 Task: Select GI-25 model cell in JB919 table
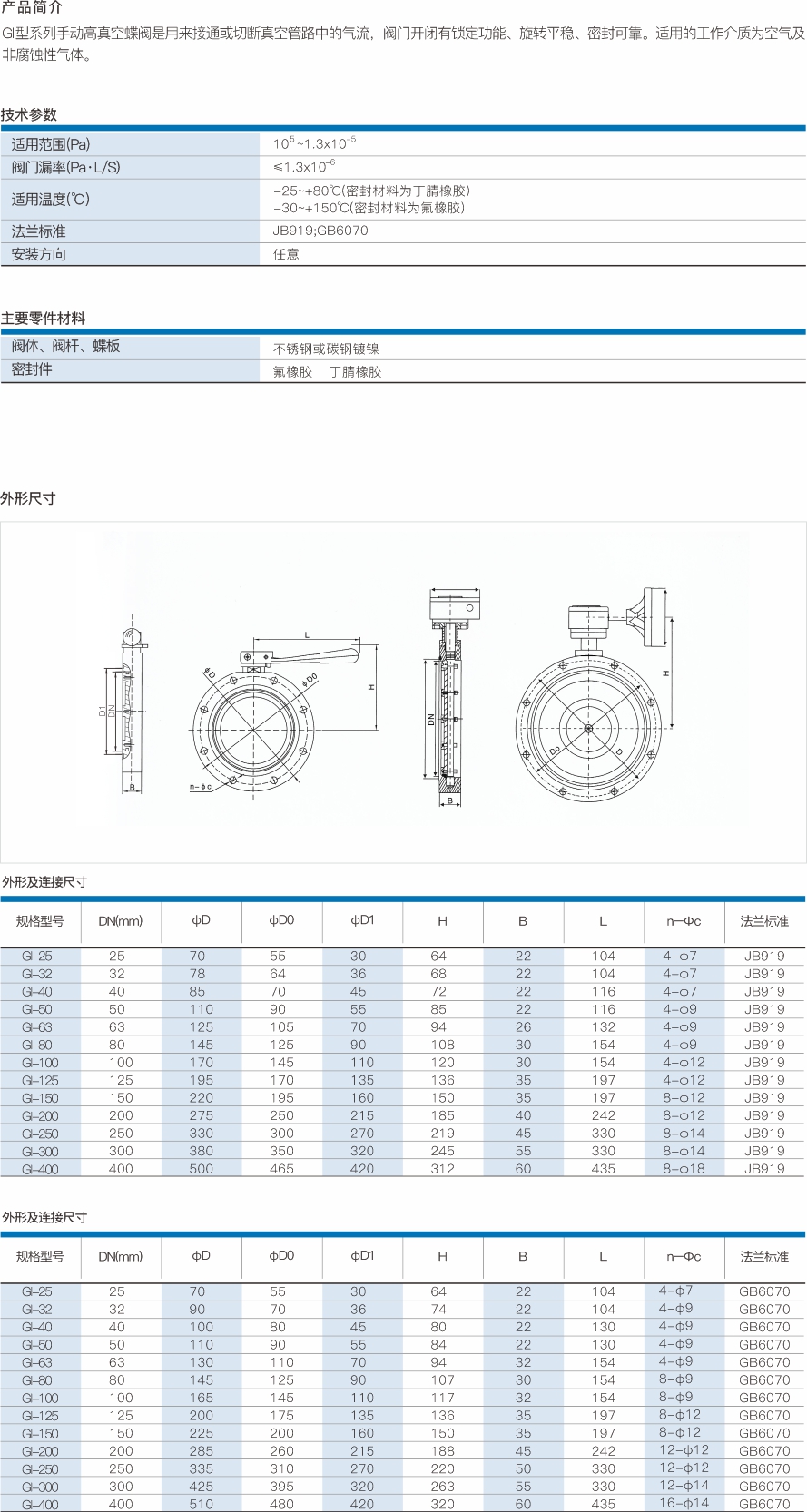pos(37,957)
